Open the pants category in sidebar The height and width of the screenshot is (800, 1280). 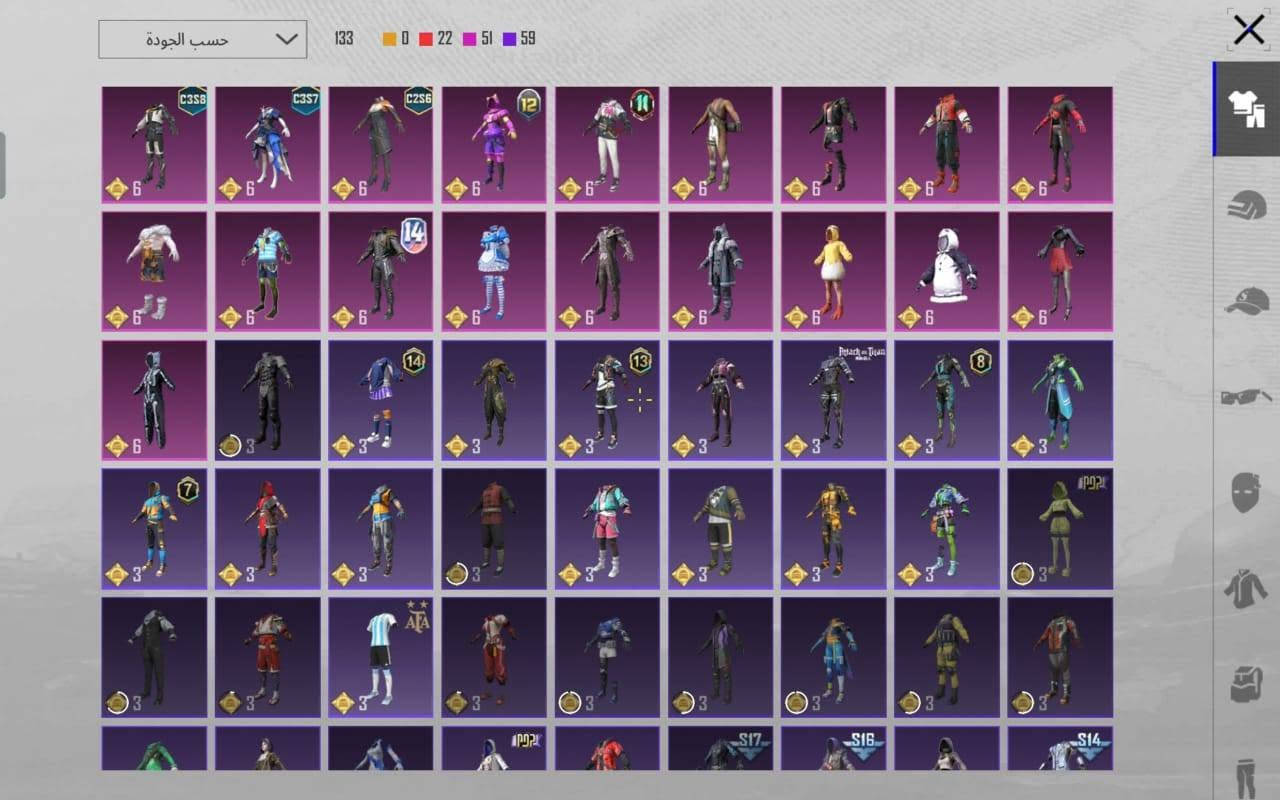point(1246,778)
